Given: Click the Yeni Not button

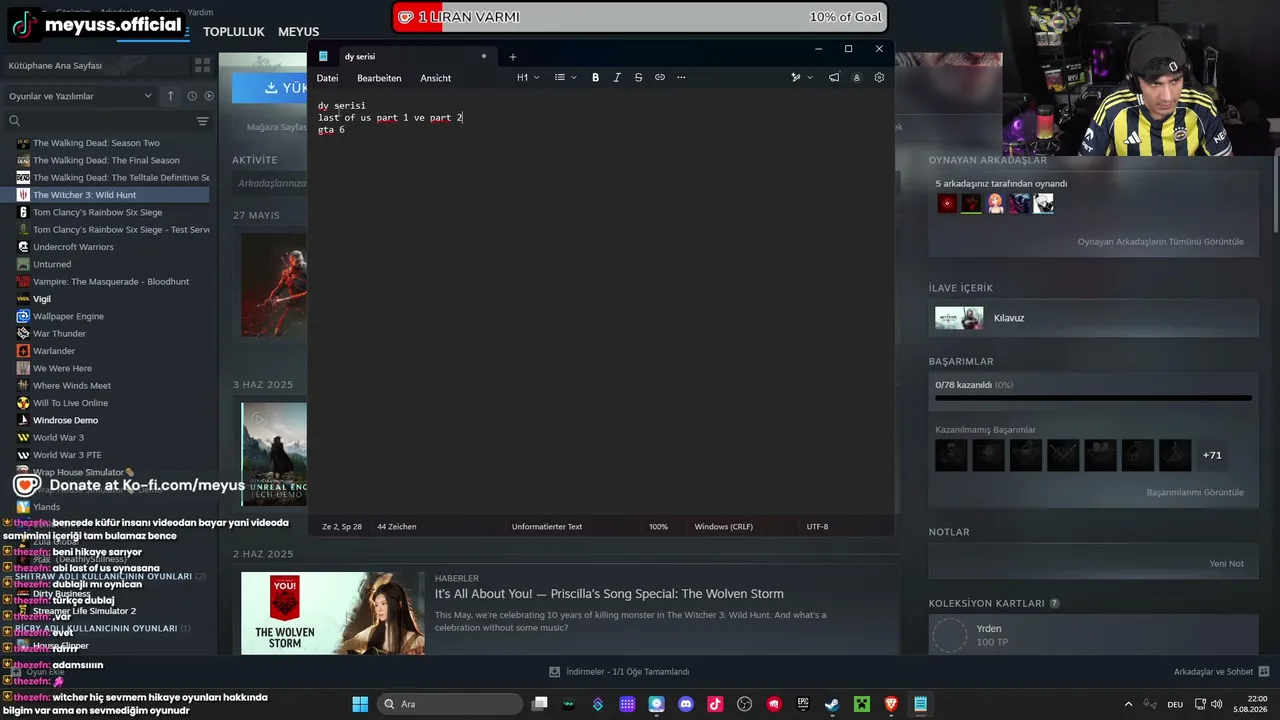Looking at the screenshot, I should 1227,564.
